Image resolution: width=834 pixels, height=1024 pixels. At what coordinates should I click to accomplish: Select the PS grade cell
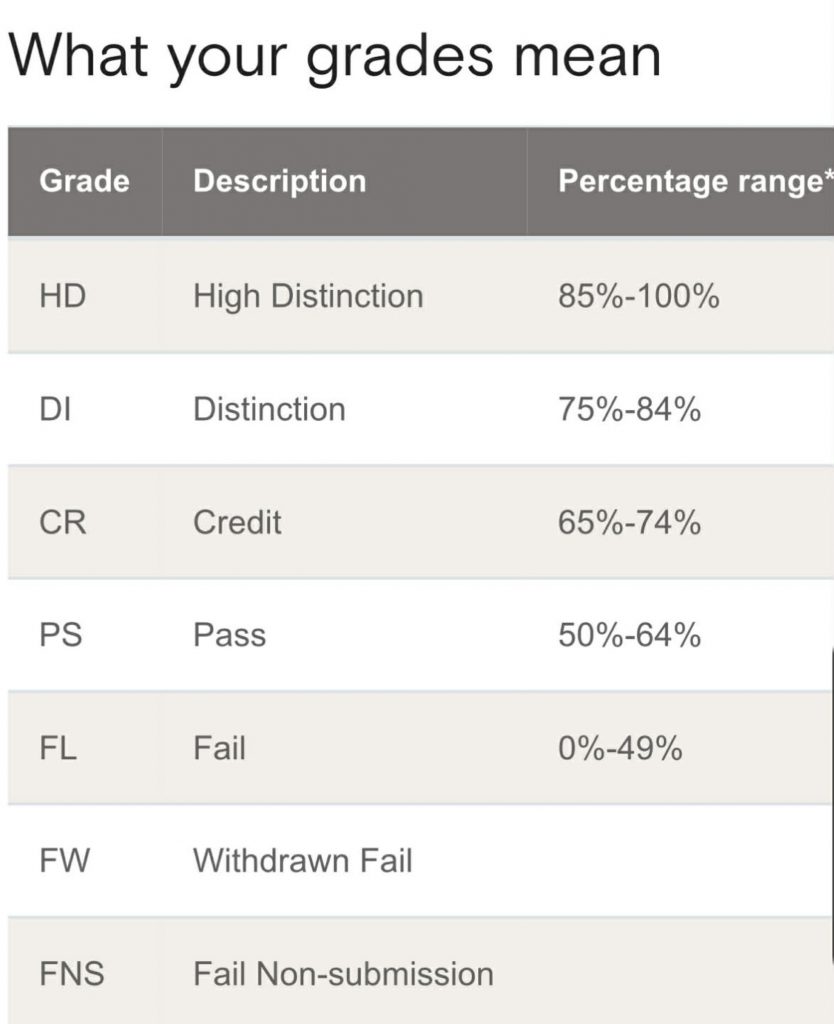[x=61, y=635]
